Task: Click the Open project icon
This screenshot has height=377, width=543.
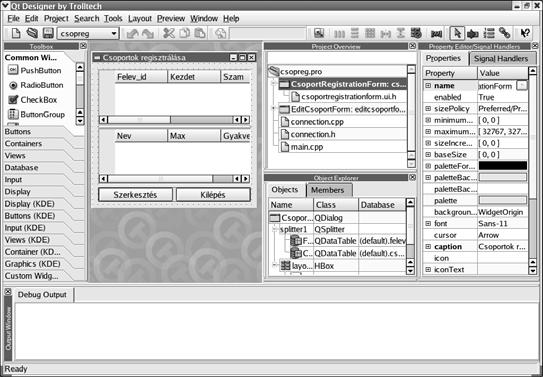Action: coord(32,34)
